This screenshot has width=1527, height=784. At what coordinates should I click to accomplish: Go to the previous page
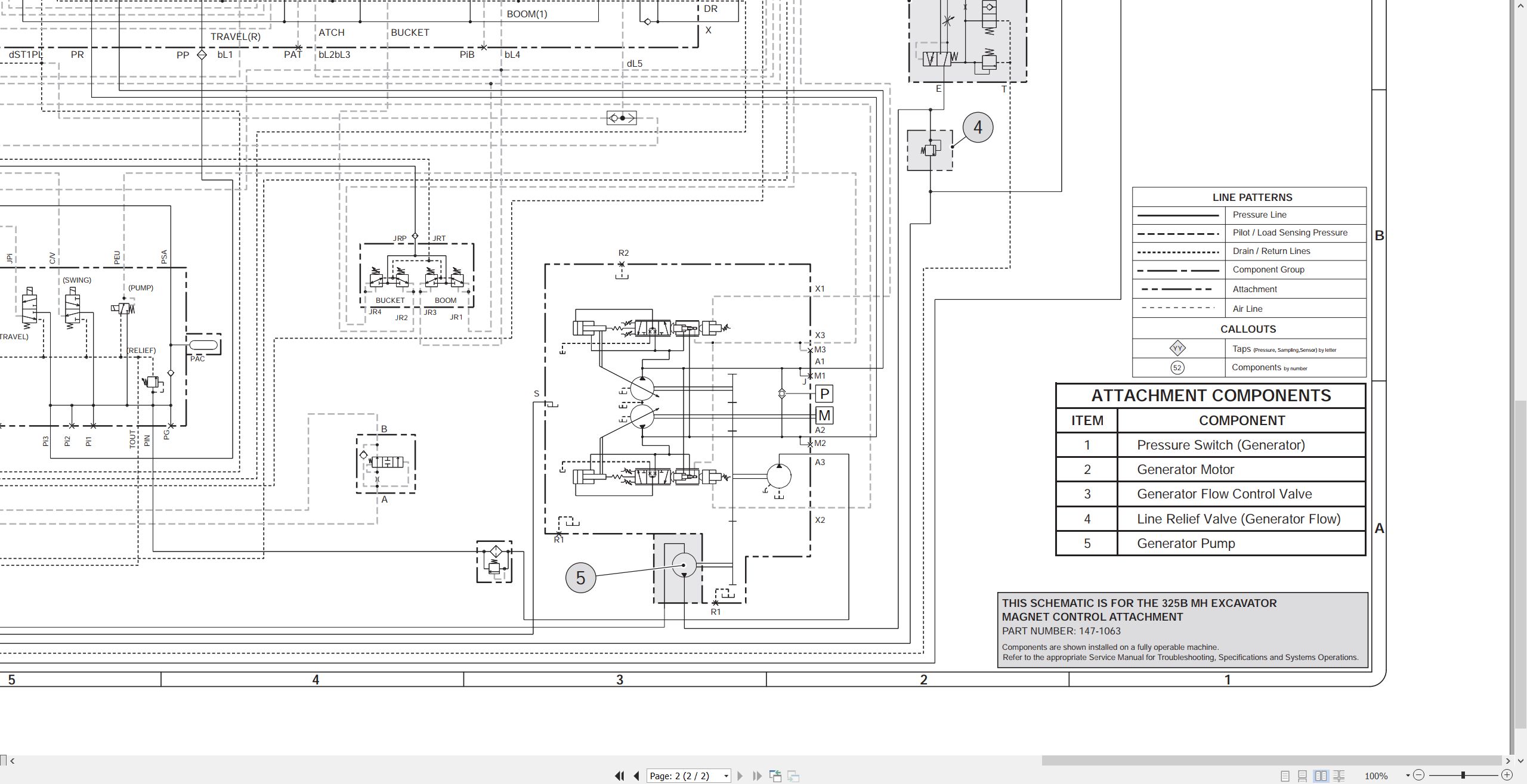(x=636, y=776)
